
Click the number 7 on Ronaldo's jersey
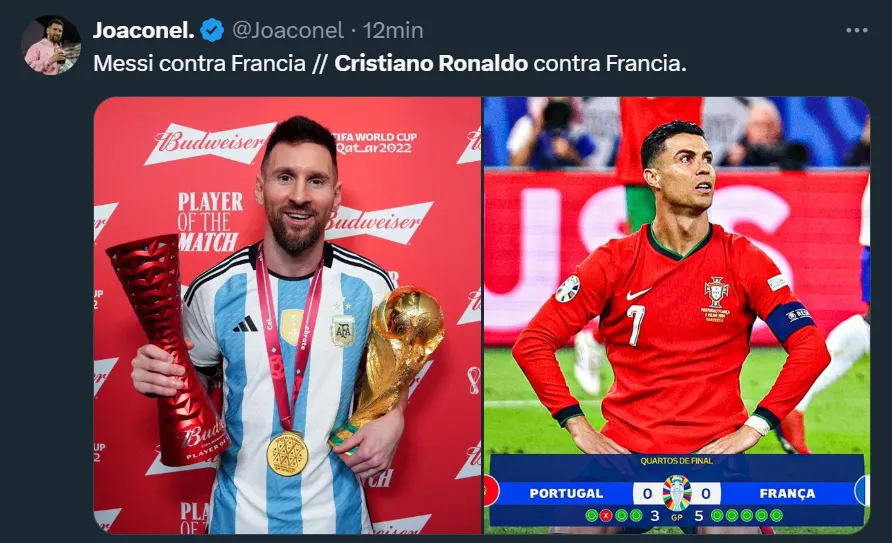point(635,325)
